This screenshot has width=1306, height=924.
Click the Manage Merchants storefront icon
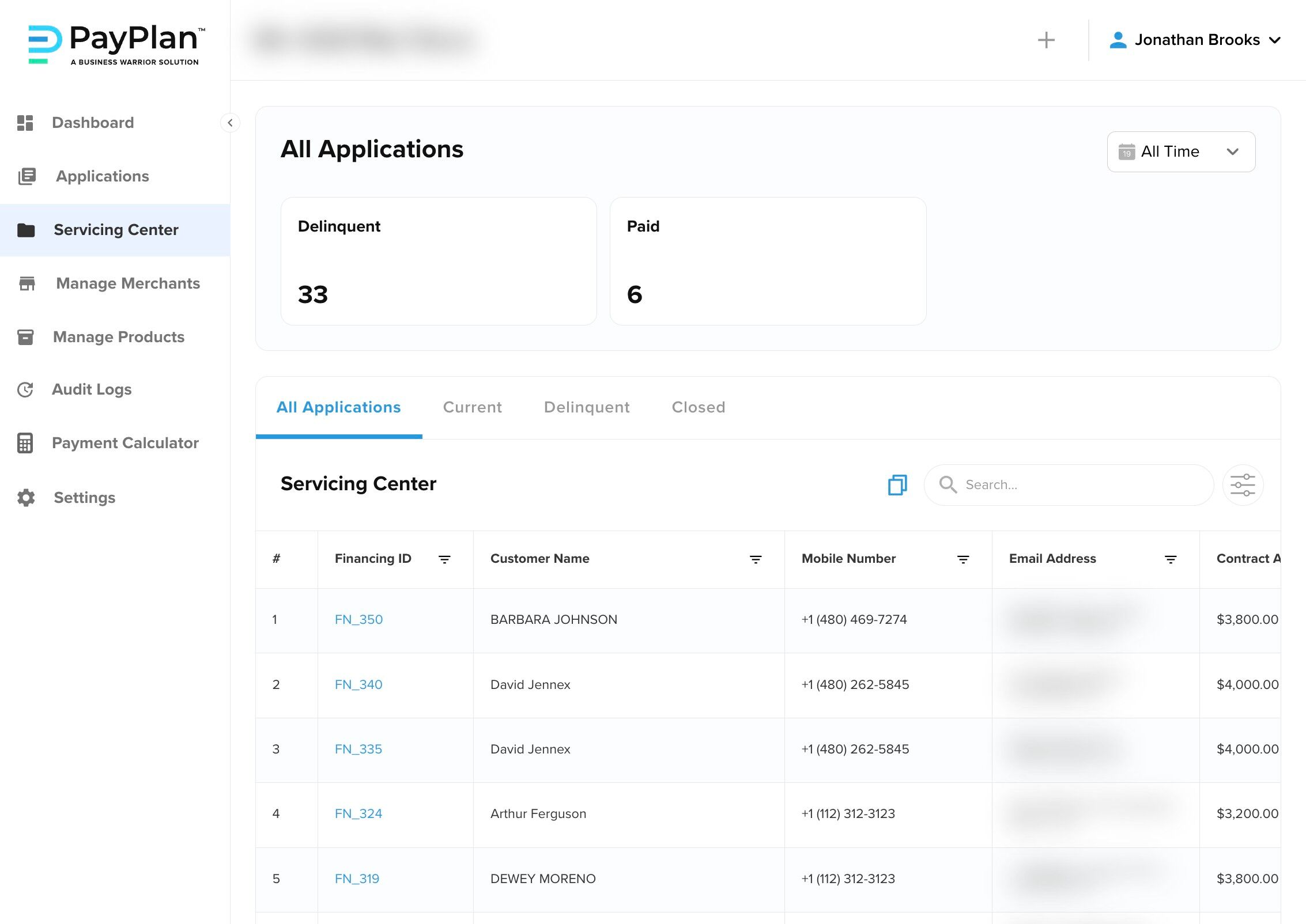27,283
